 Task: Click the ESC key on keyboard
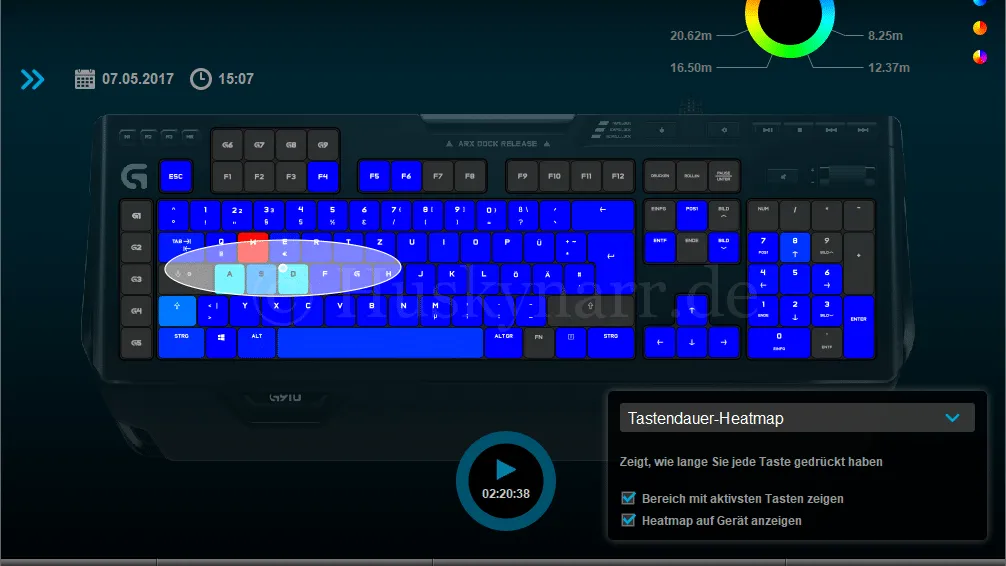[176, 176]
